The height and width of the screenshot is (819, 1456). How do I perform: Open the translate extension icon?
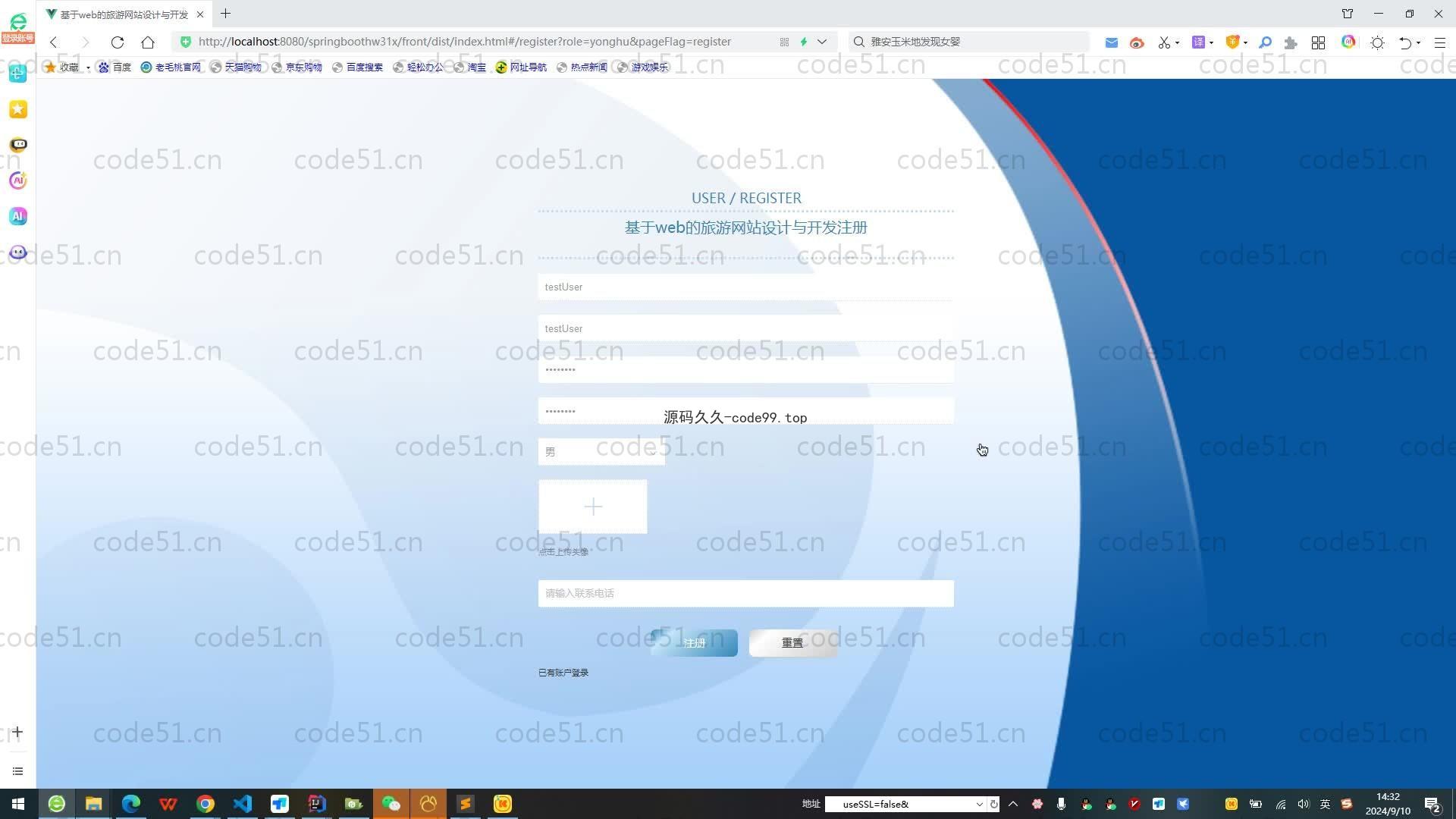click(x=1198, y=42)
